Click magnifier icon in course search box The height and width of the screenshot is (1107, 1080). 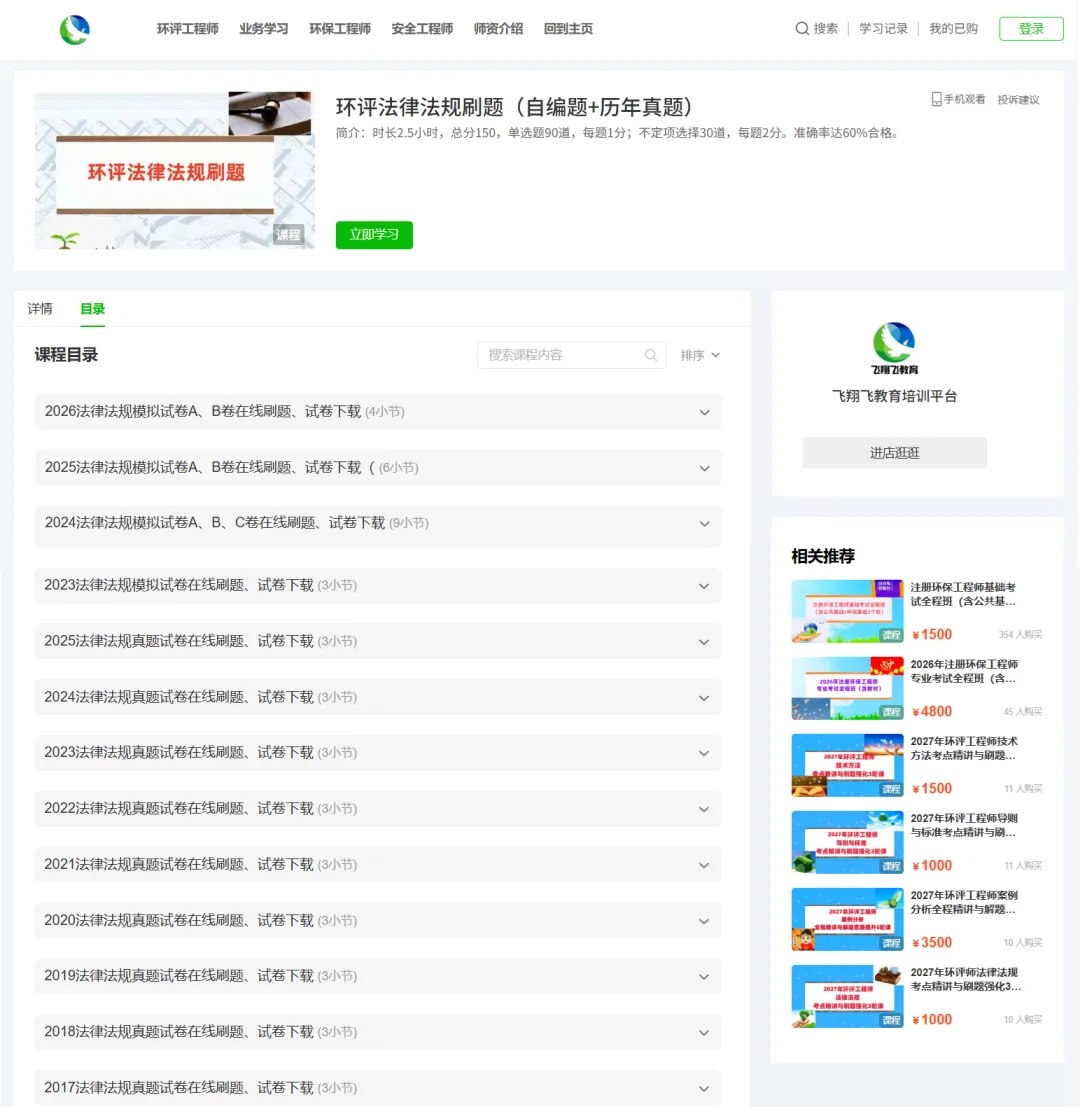coord(650,355)
